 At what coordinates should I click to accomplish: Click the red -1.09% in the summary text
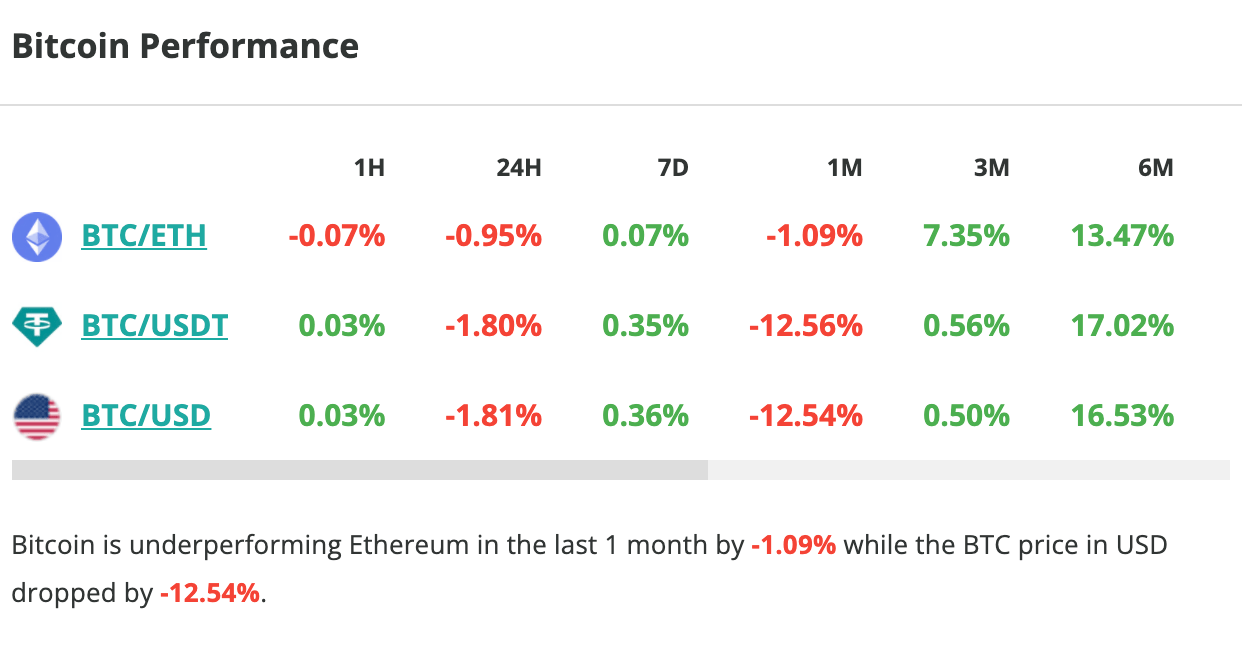coord(791,545)
